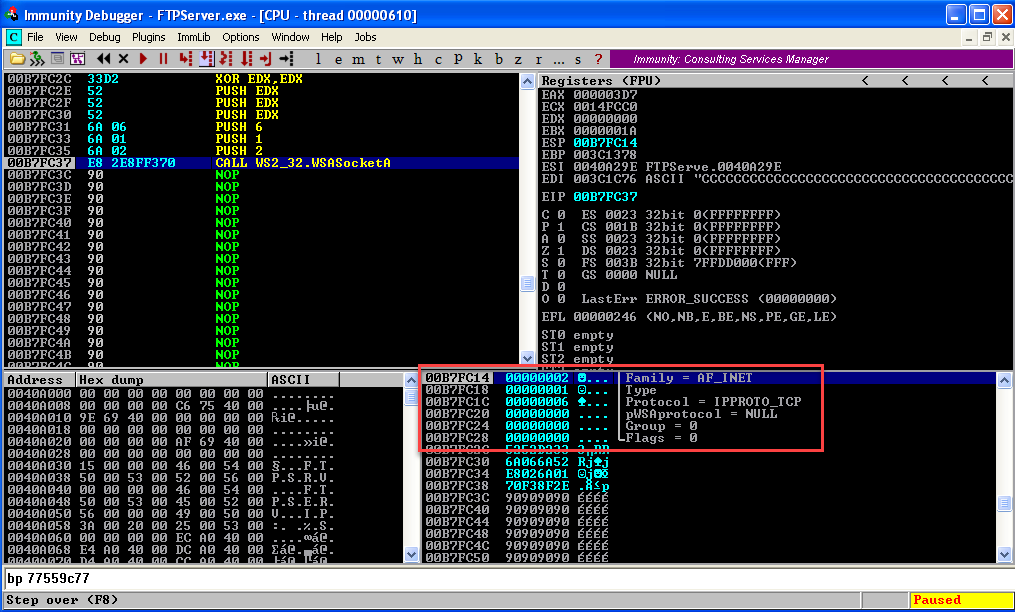
Task: Select the LastErr ERROR_SUCCESS entry
Action: [x=709, y=299]
